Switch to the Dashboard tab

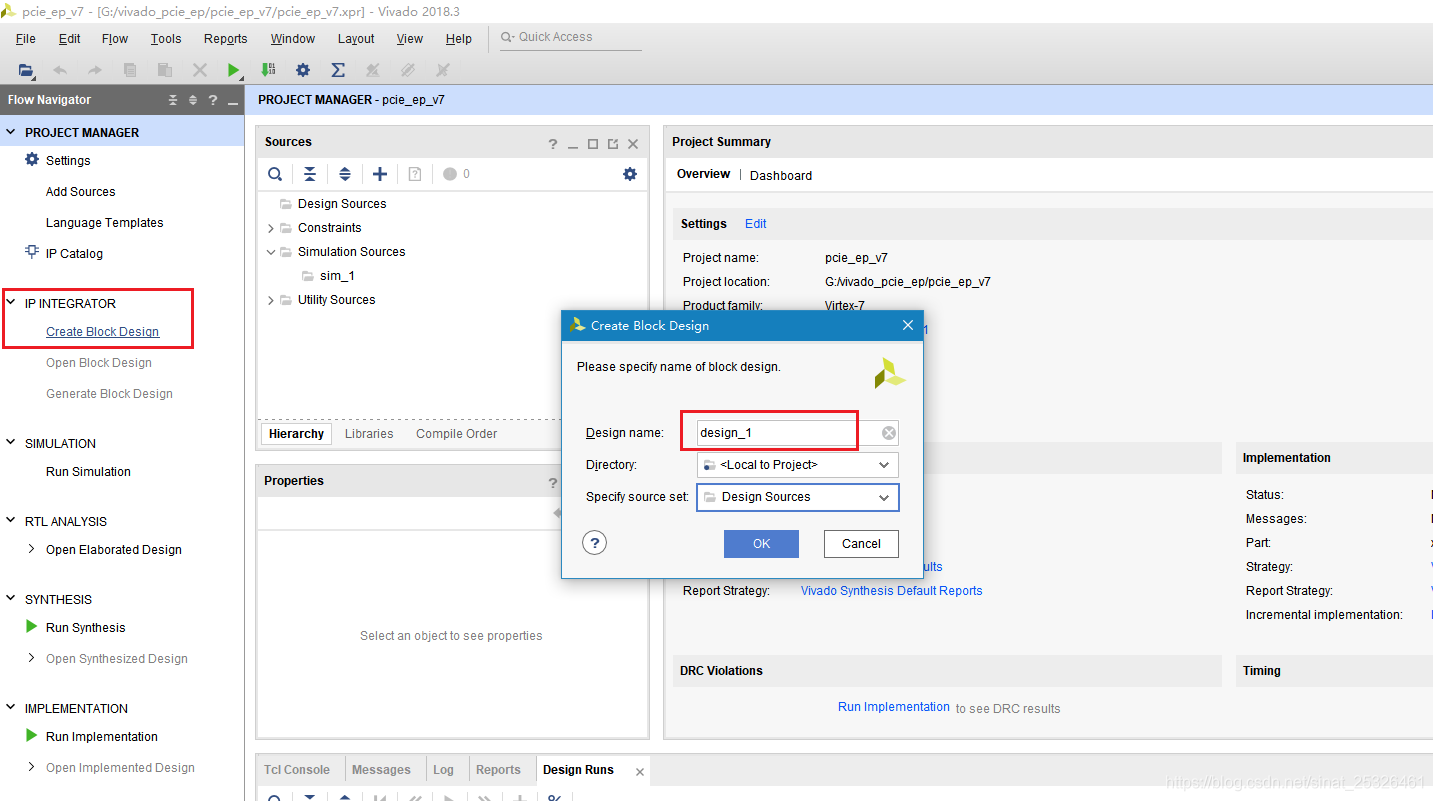click(x=781, y=175)
